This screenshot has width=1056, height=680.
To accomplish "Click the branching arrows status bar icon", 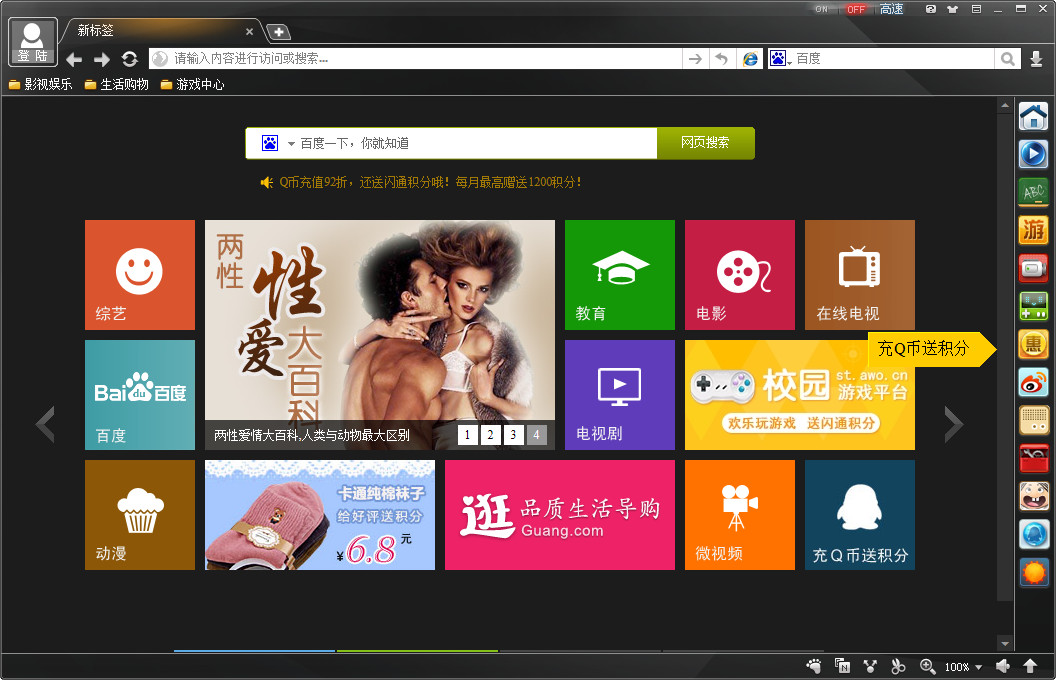I will click(x=870, y=666).
